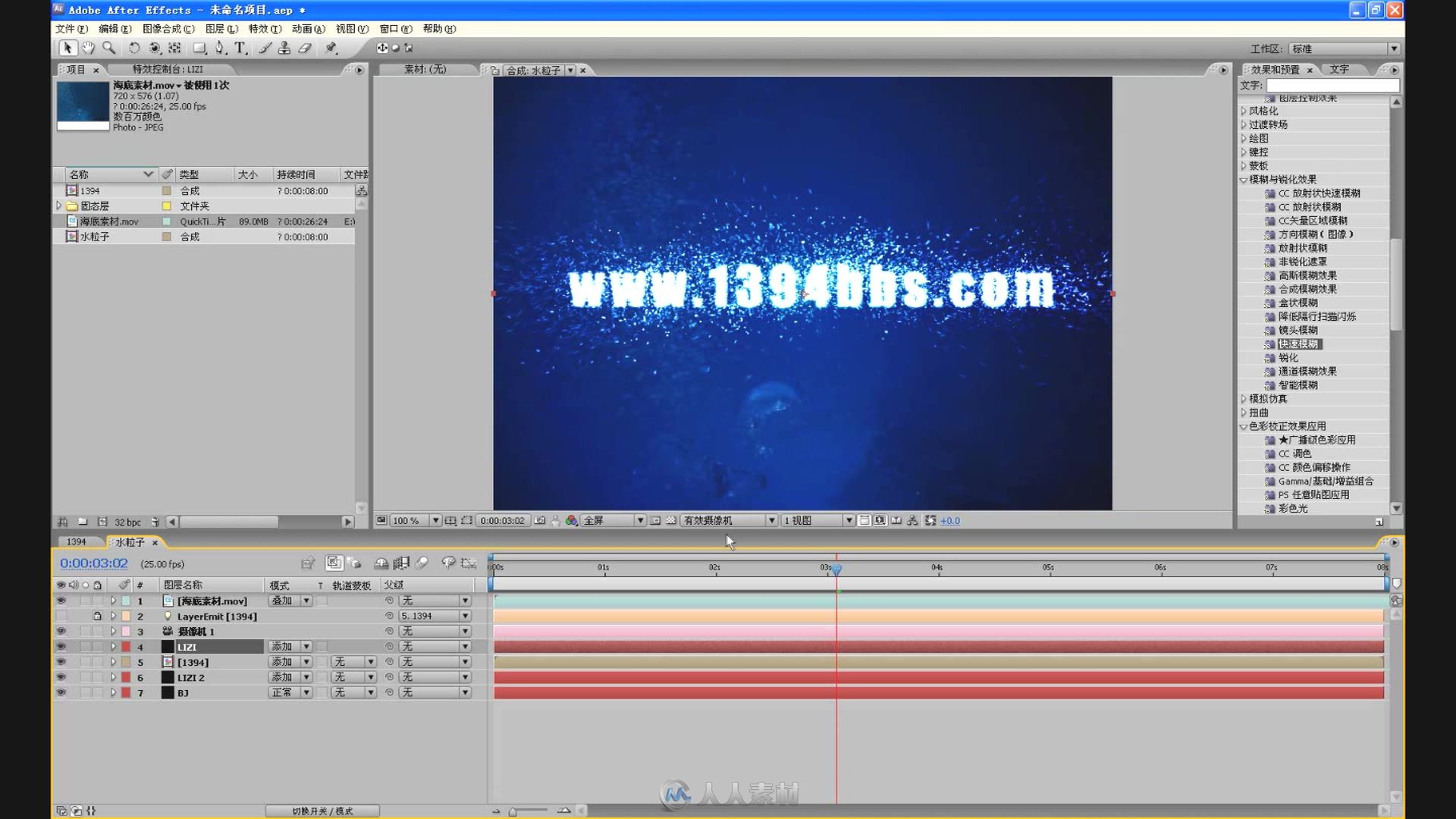The height and width of the screenshot is (819, 1456).
Task: Drag current time indicator at 0:00:03:02
Action: coord(836,568)
